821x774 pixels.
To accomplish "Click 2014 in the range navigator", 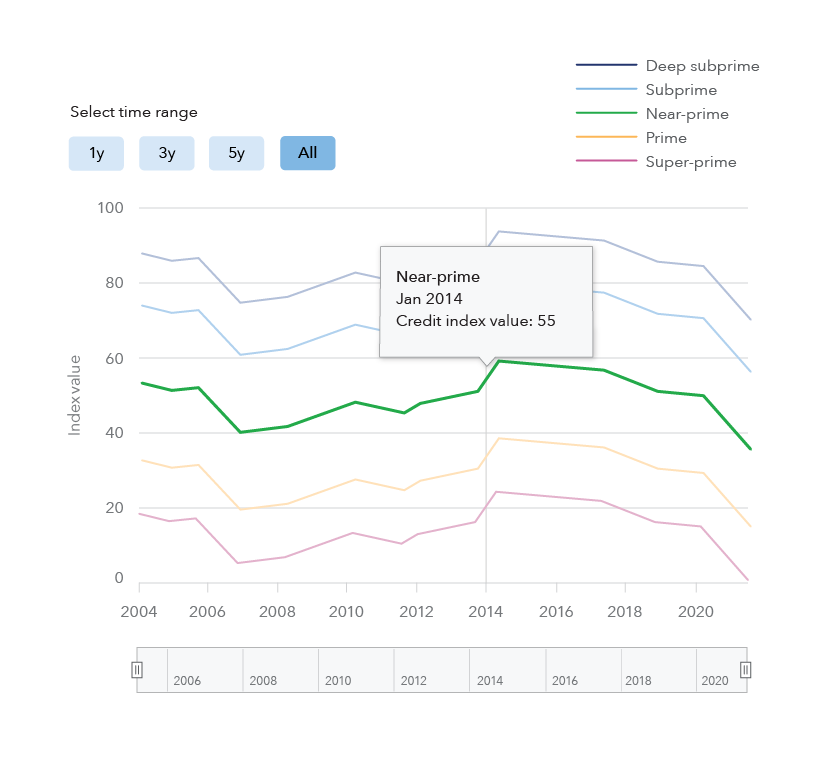I will click(x=490, y=681).
